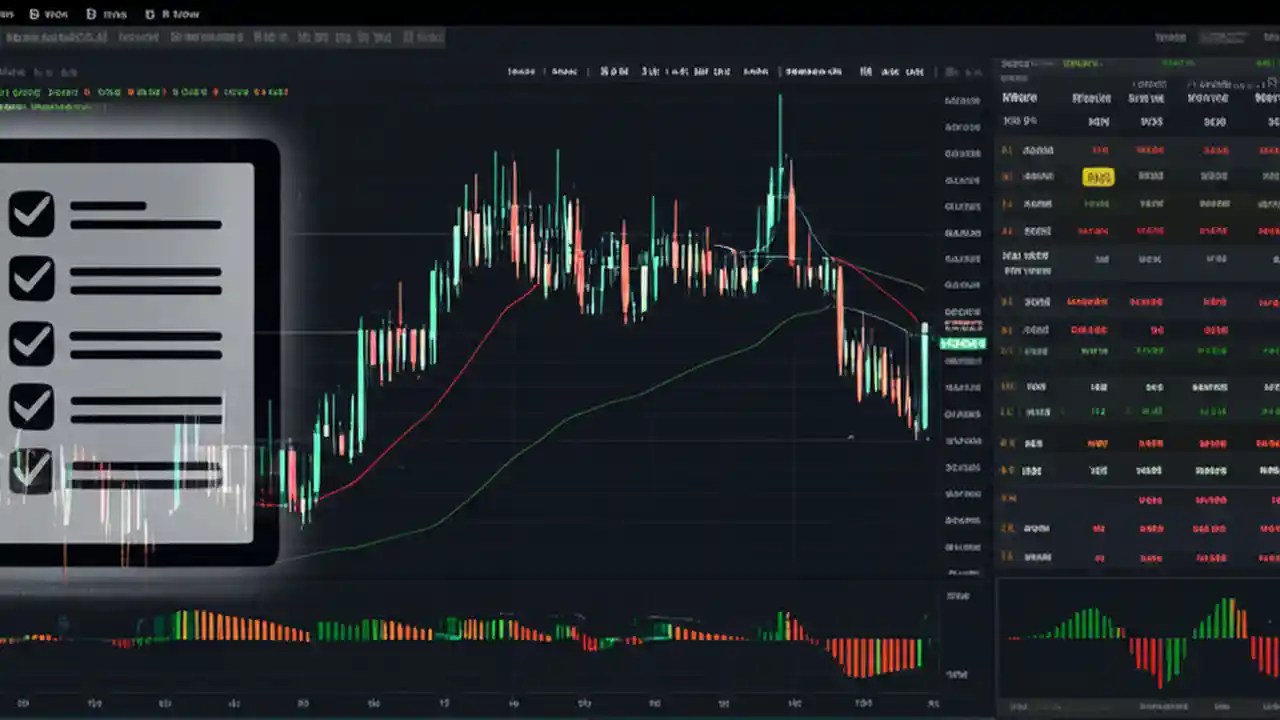Toggle the third checkbox on the checklist card

30,345
